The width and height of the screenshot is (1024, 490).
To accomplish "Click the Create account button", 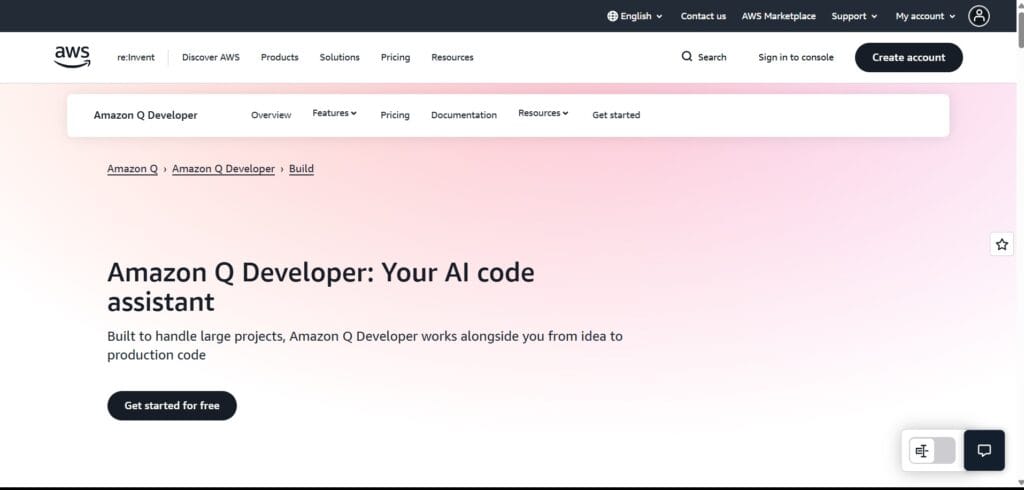I will click(x=908, y=57).
